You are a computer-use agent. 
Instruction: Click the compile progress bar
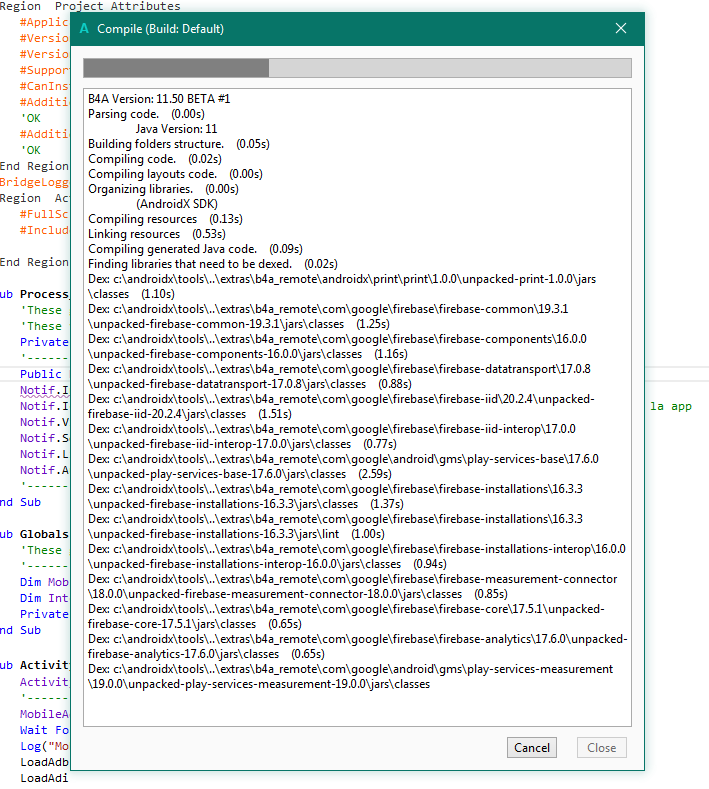[357, 68]
